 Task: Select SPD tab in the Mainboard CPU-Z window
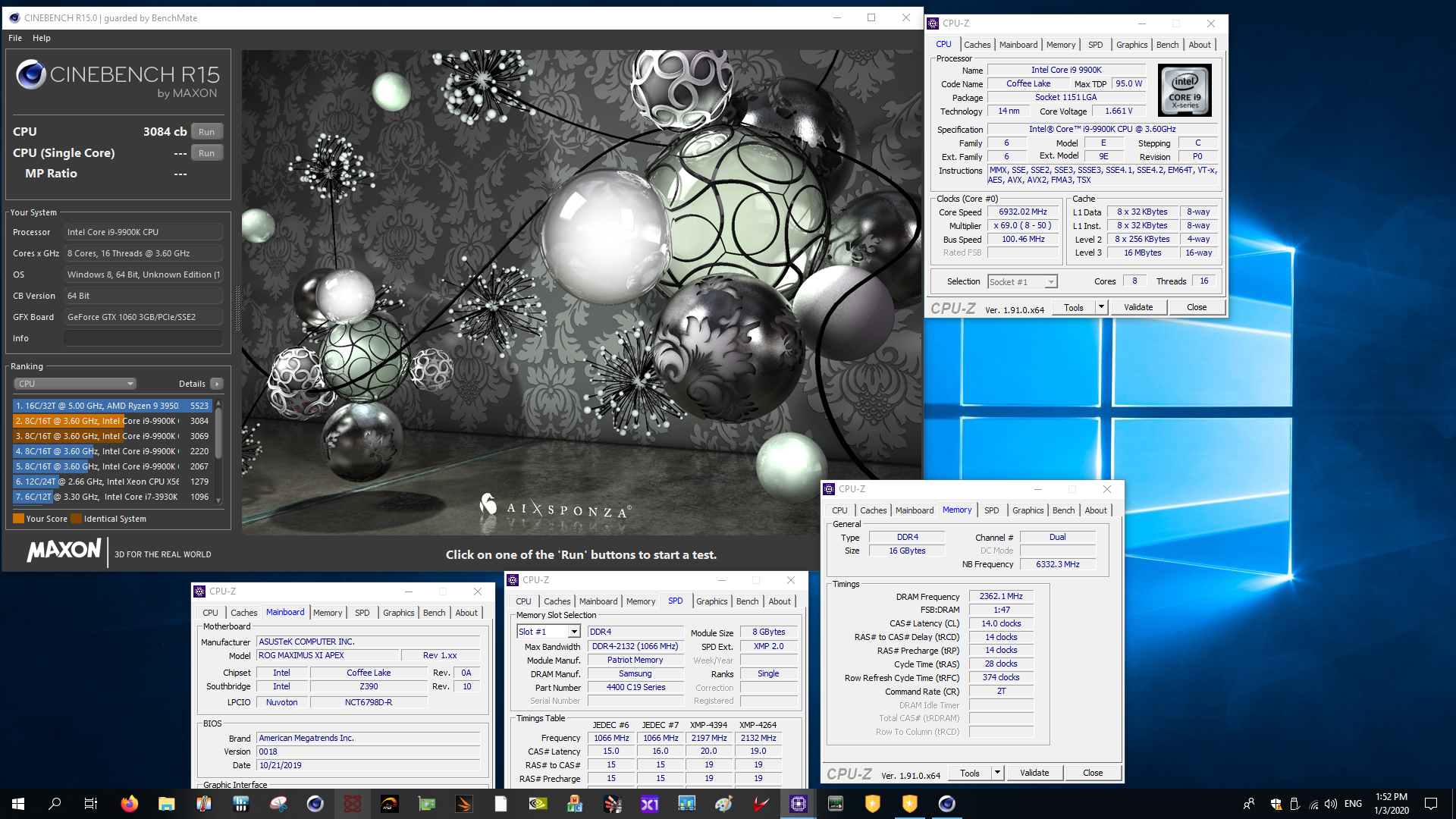(x=362, y=613)
